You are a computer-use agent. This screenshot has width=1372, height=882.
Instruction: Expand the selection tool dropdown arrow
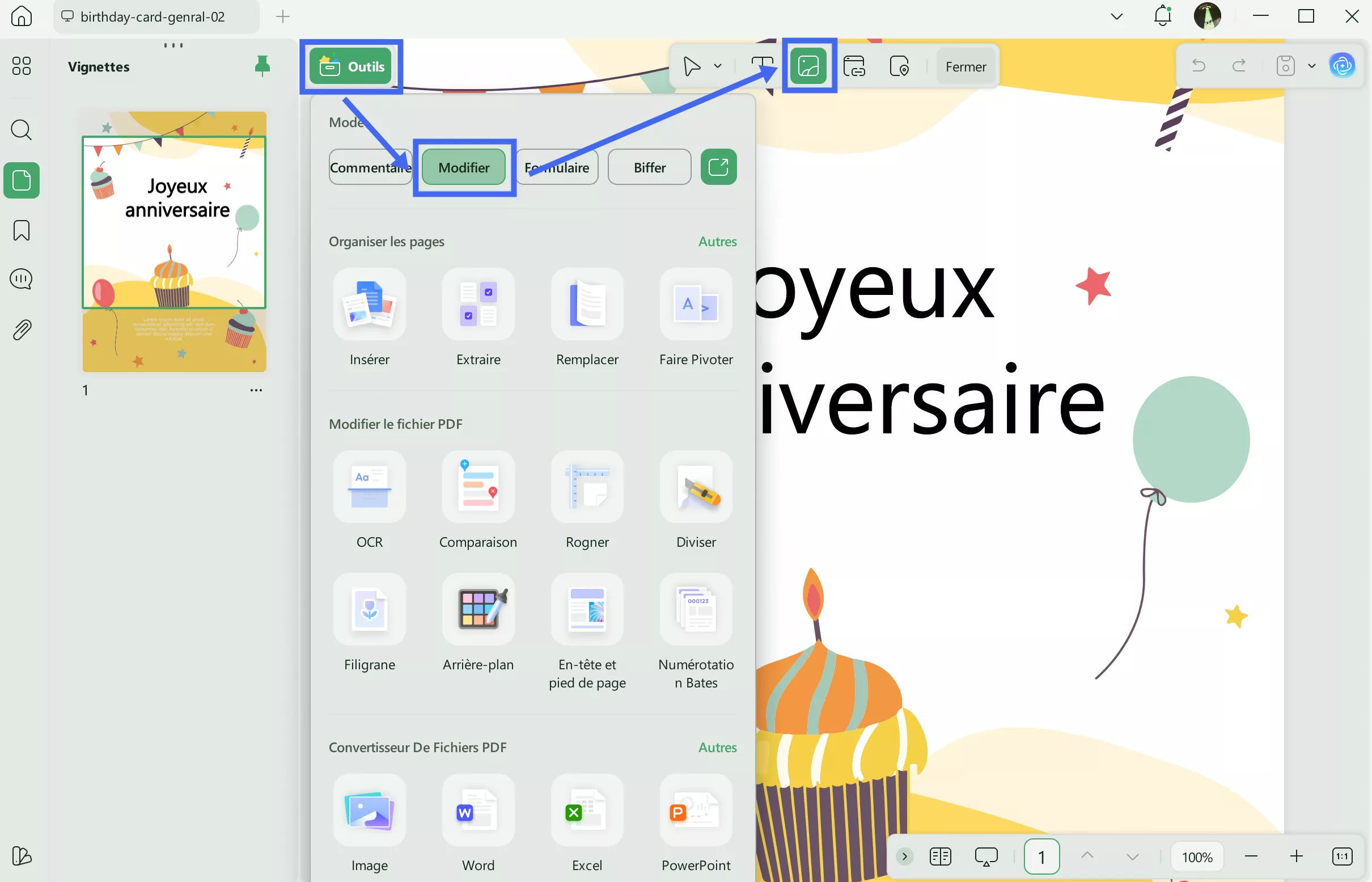[718, 65]
